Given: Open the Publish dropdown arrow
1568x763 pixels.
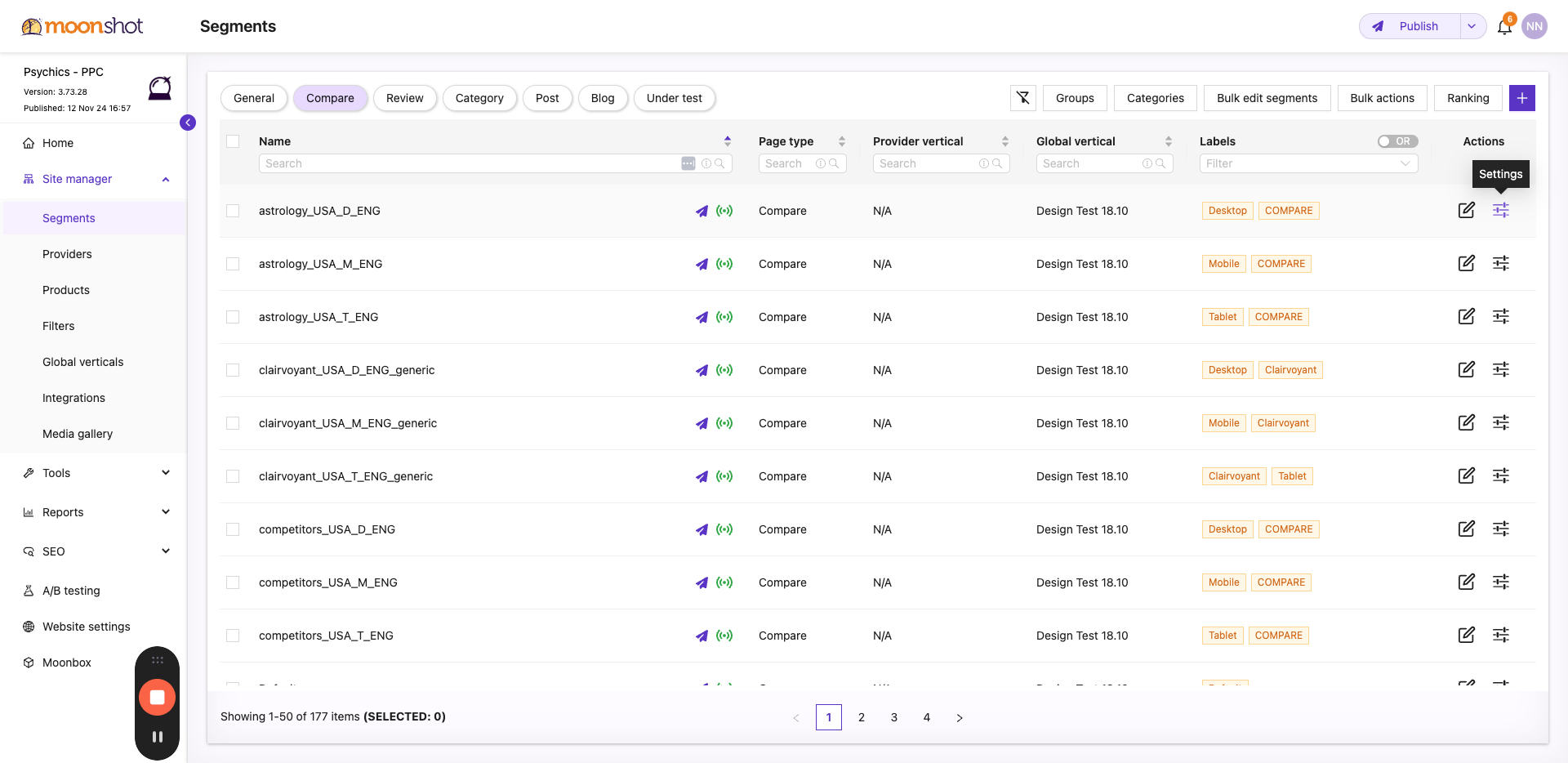Looking at the screenshot, I should click(x=1472, y=26).
